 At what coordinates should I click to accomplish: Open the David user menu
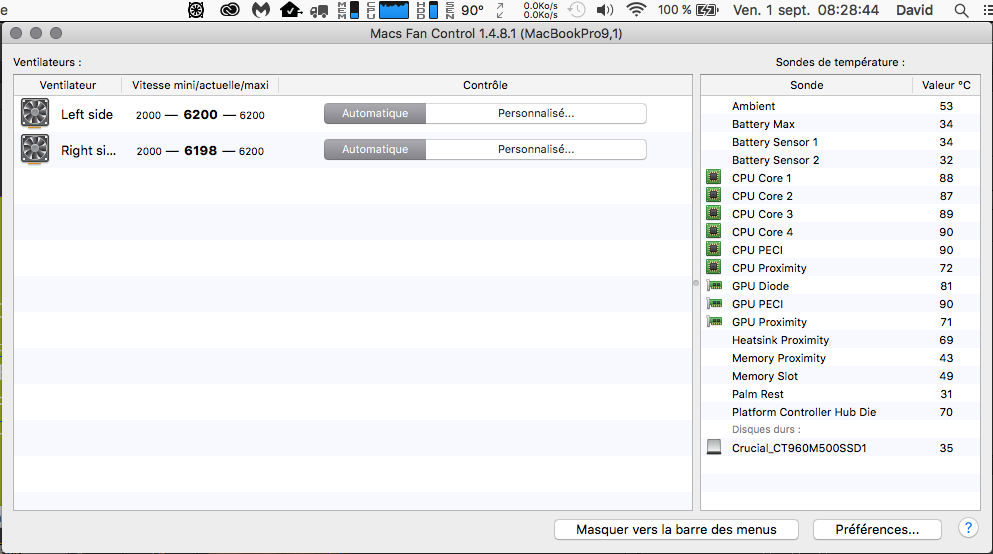pyautogui.click(x=914, y=10)
